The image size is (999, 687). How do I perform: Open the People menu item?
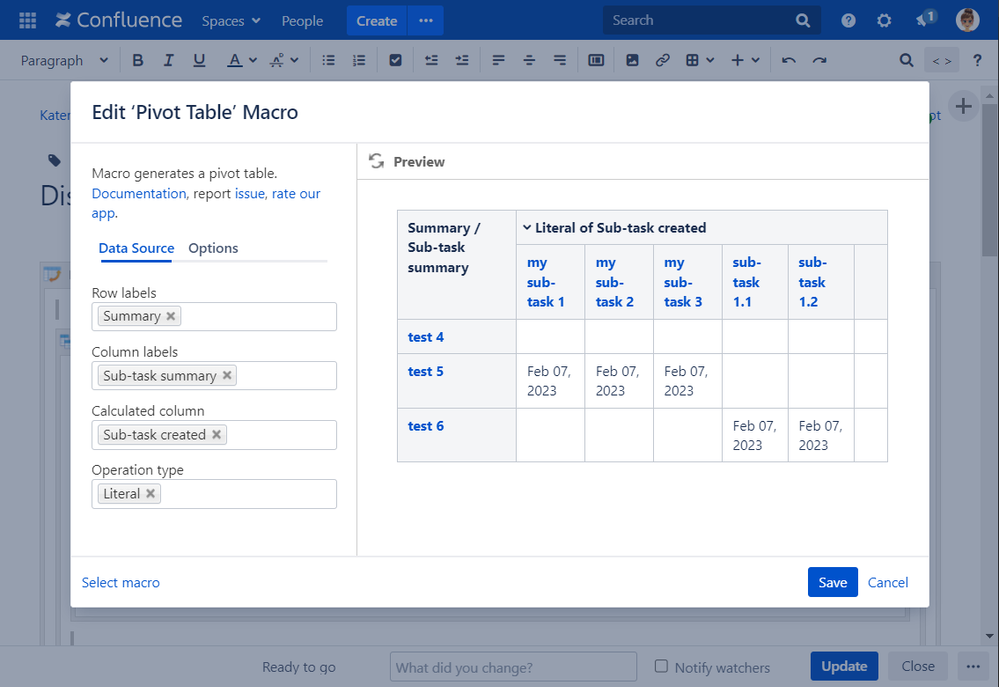pos(302,20)
